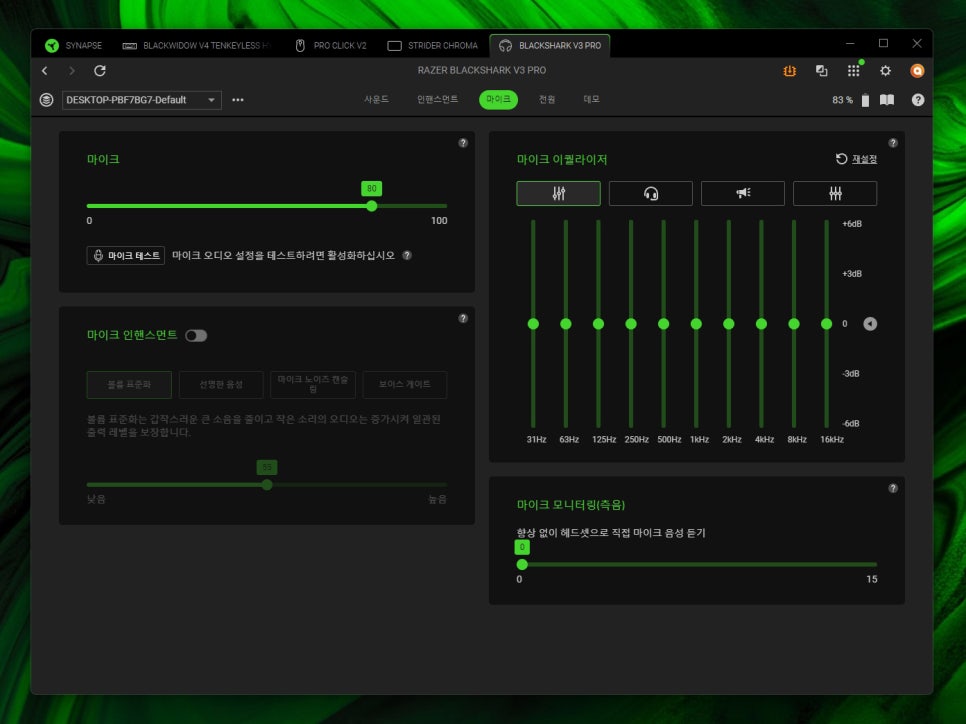Select the 볼륨 표준화 button
The height and width of the screenshot is (724, 966).
(x=129, y=384)
